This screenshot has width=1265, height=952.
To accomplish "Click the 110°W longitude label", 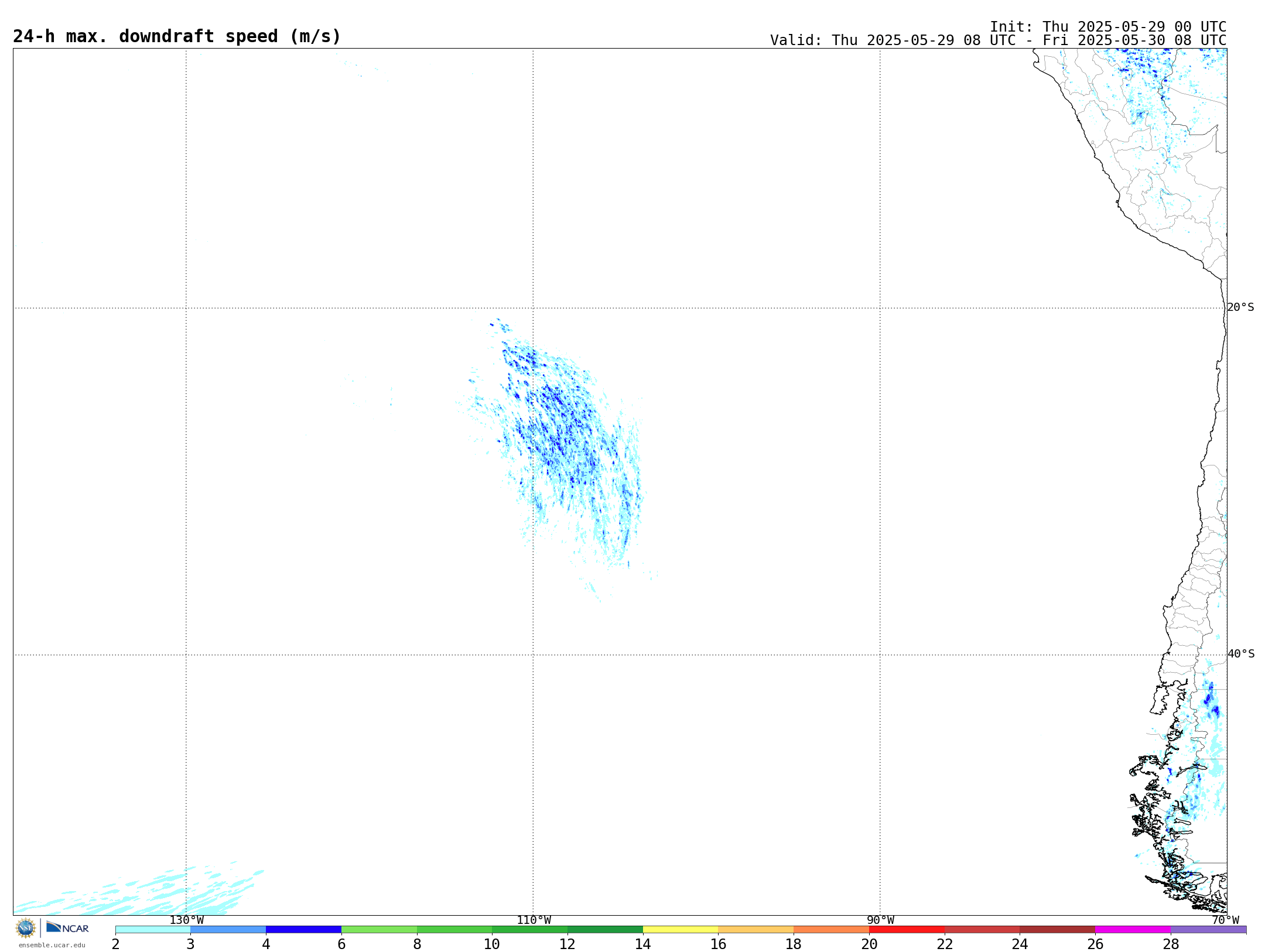I will (x=534, y=920).
